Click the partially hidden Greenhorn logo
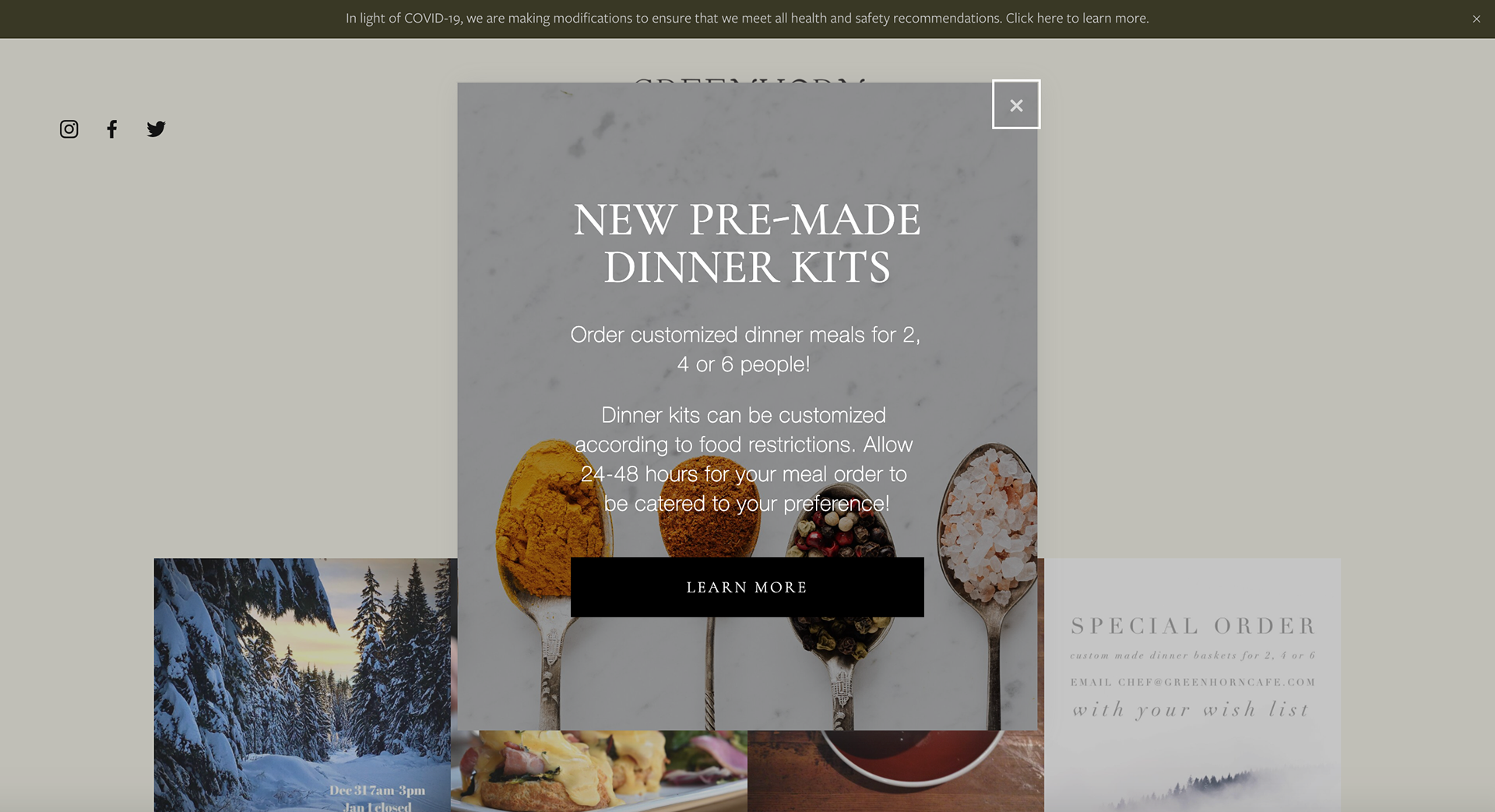 click(x=747, y=79)
